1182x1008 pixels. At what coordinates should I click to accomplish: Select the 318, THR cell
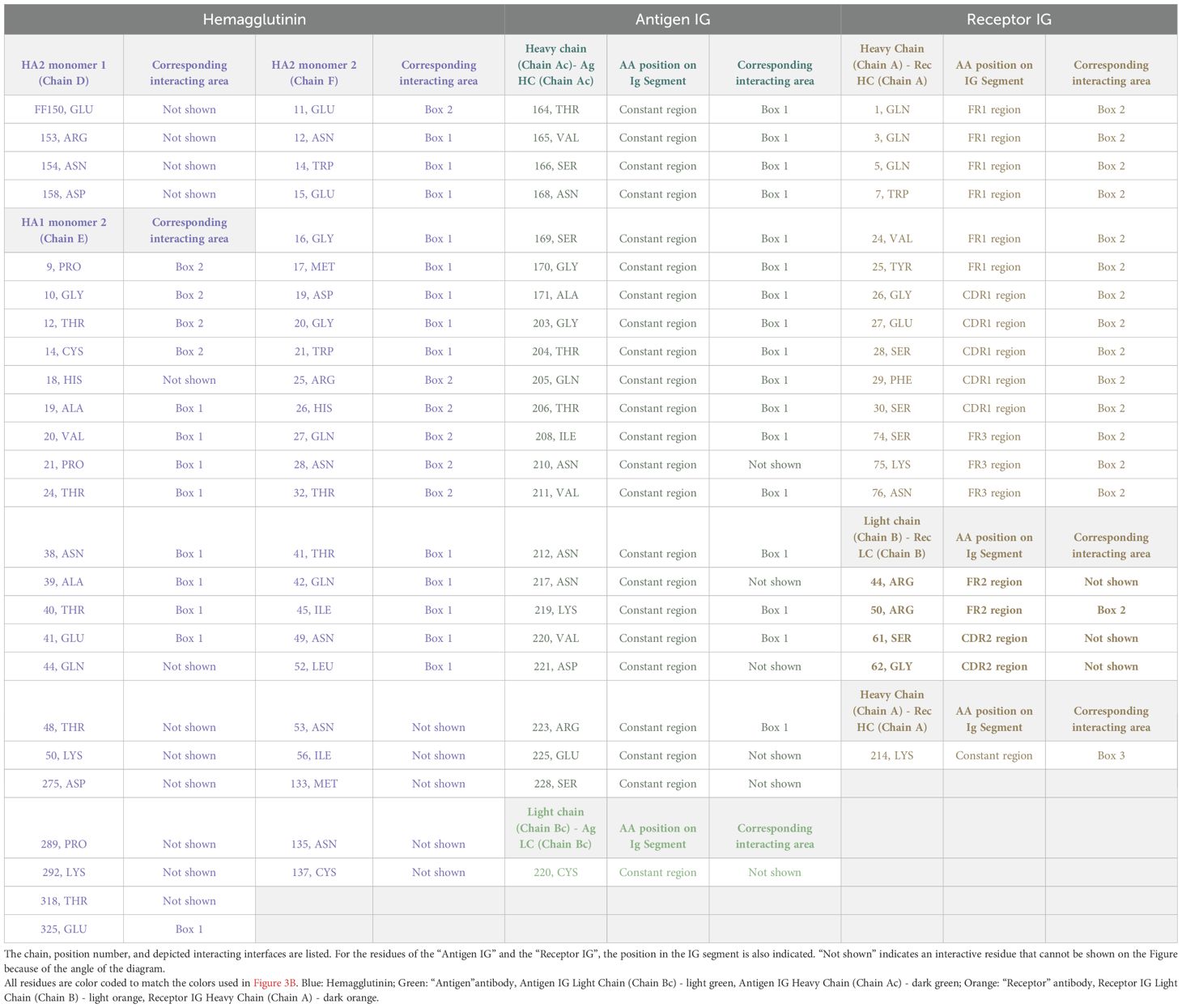click(64, 901)
